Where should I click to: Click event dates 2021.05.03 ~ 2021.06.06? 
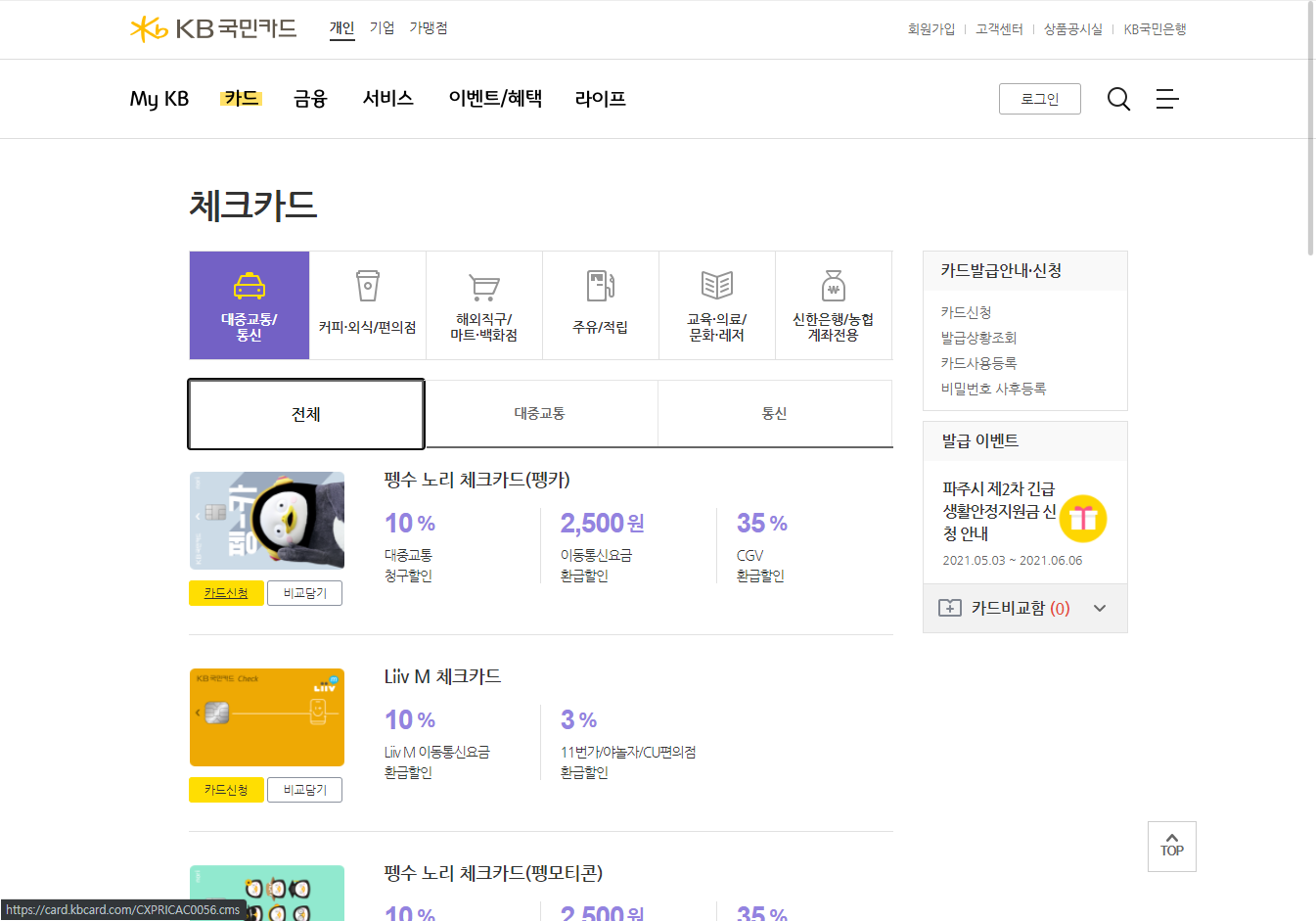(1013, 561)
